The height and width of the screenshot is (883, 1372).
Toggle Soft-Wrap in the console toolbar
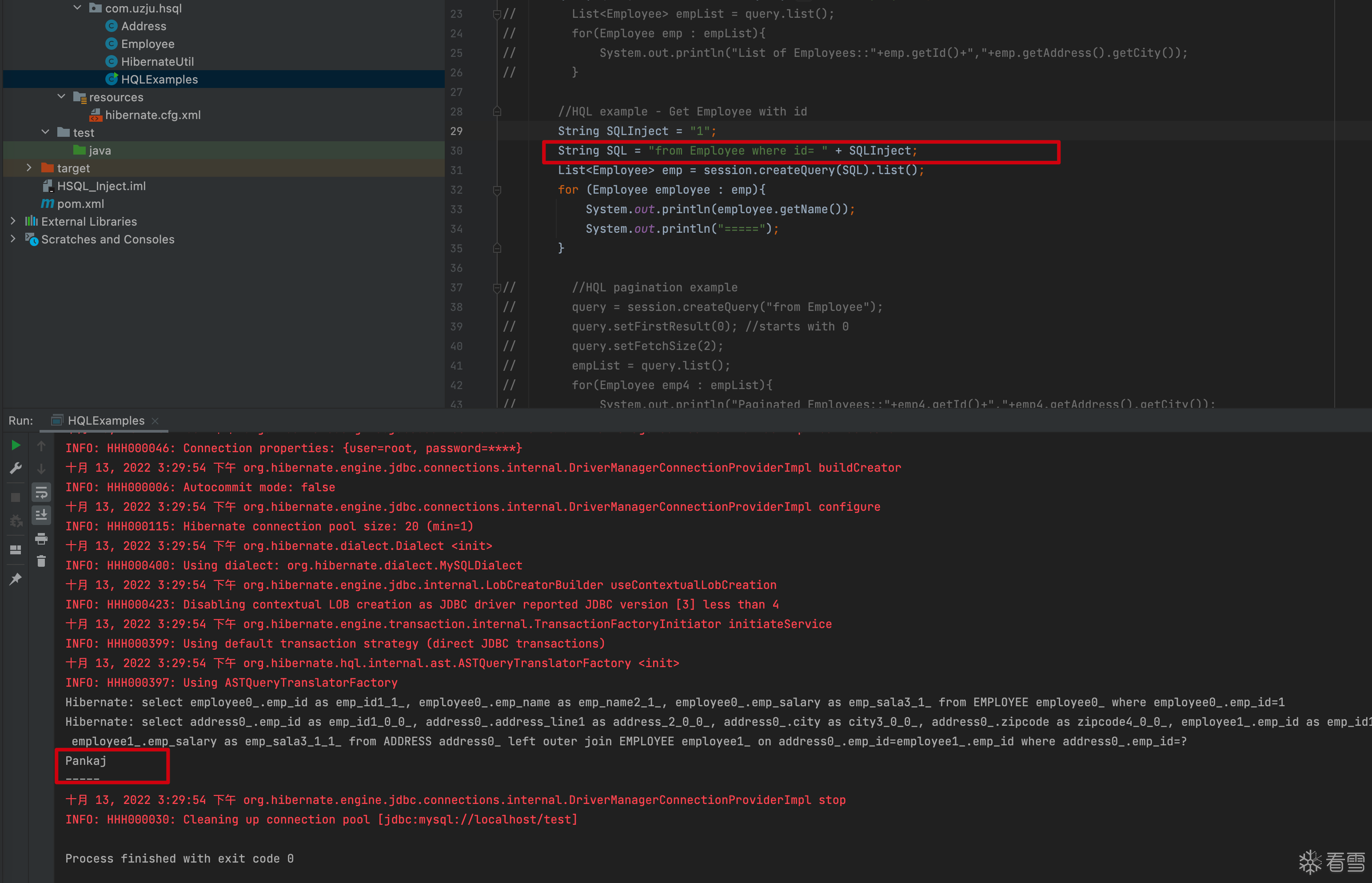click(41, 493)
